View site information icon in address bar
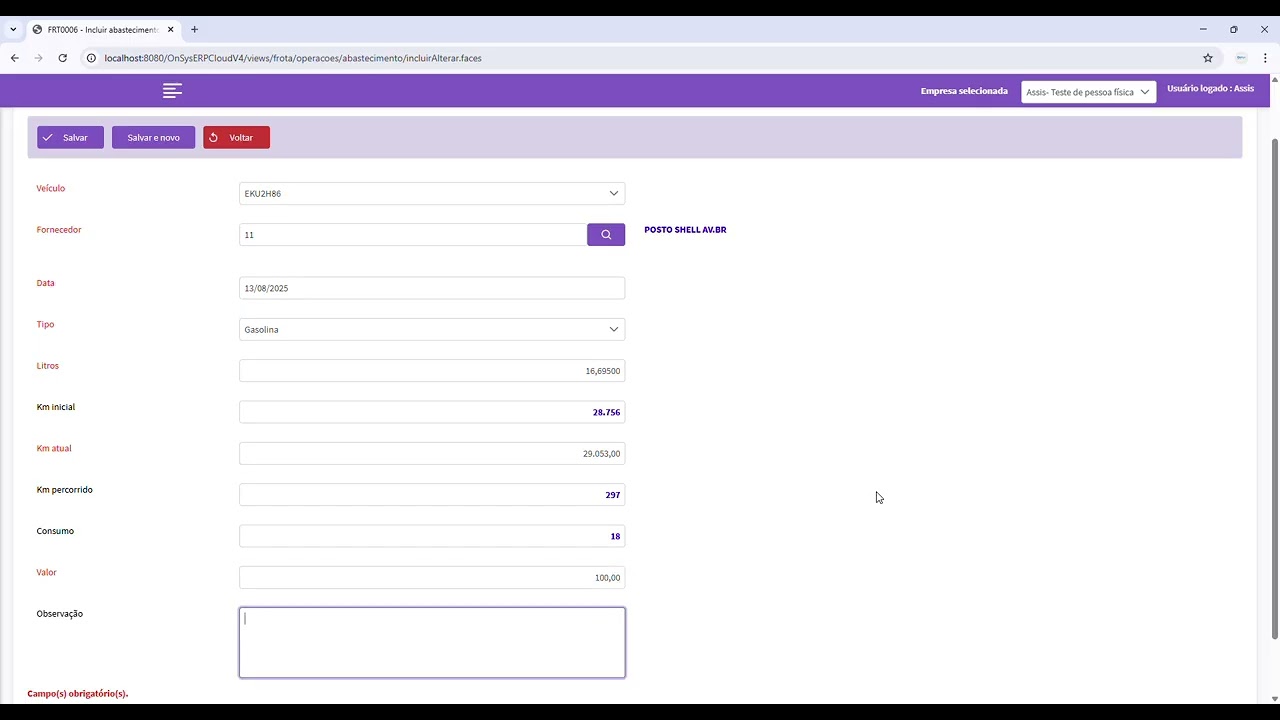Image resolution: width=1280 pixels, height=720 pixels. [x=91, y=58]
